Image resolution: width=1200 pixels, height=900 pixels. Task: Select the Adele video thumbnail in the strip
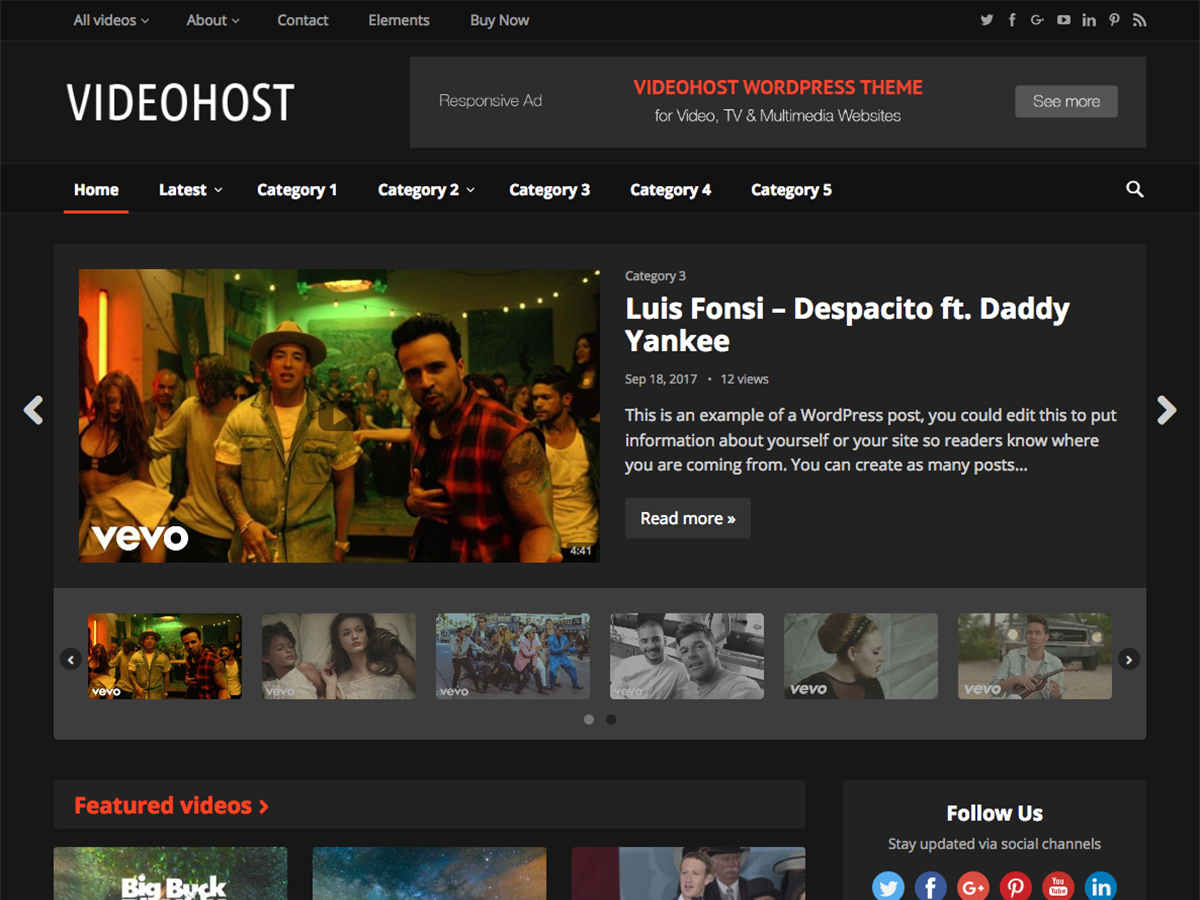(x=860, y=656)
